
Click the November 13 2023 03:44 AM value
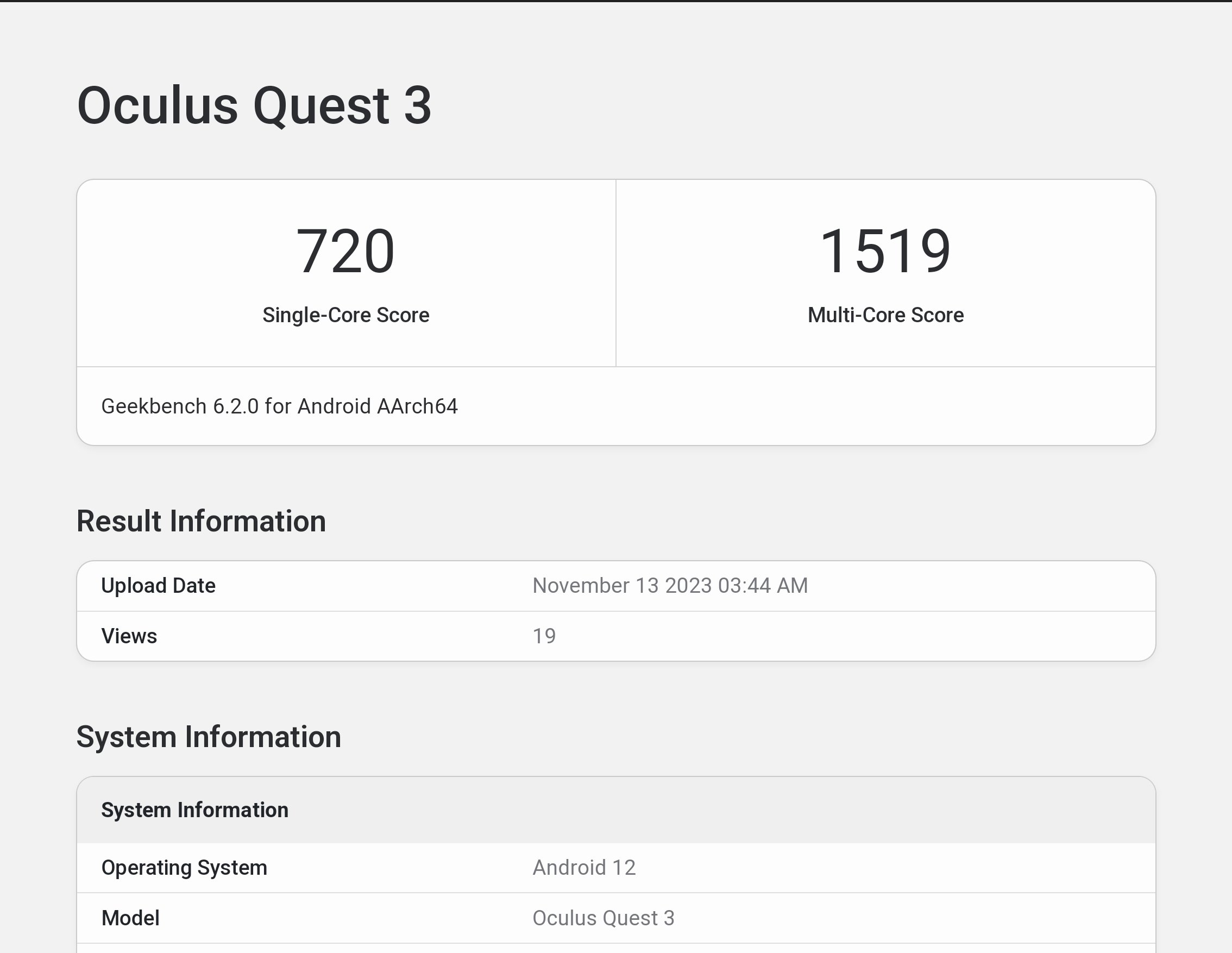coord(670,586)
